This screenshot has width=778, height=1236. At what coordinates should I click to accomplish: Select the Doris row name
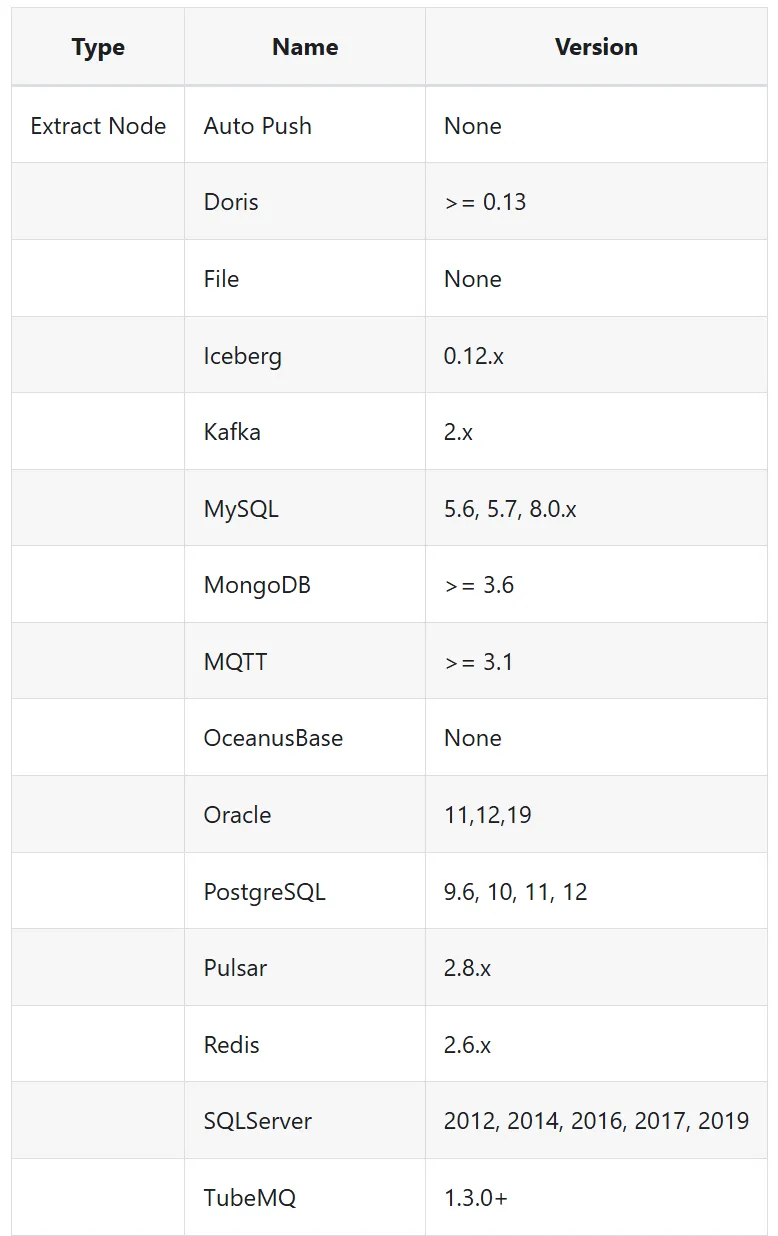point(231,202)
